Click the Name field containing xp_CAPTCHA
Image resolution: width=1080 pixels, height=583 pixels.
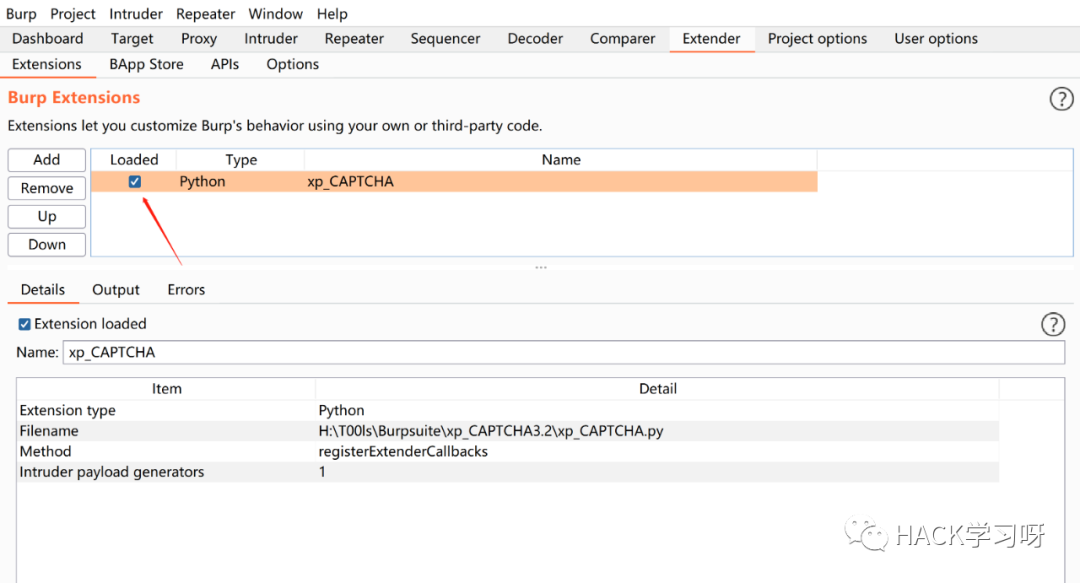(563, 352)
